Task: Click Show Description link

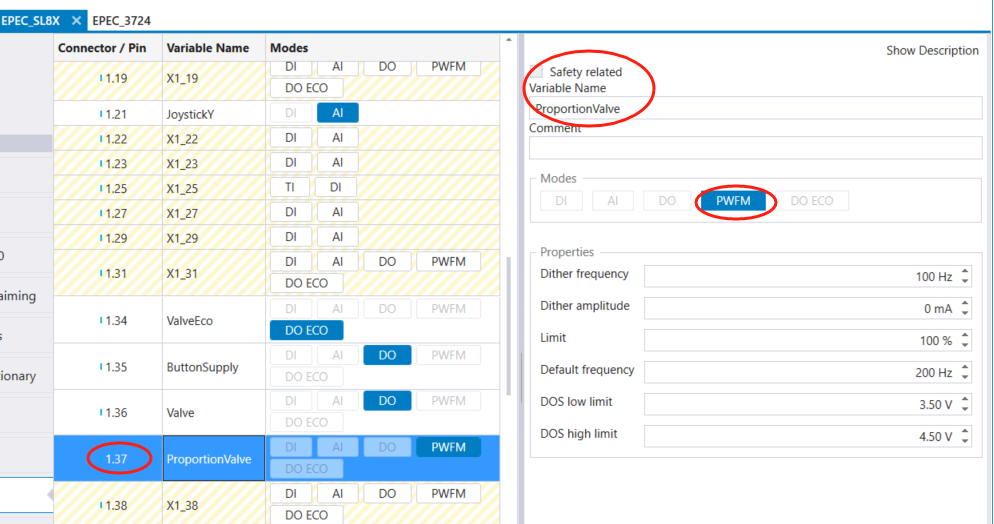Action: (932, 50)
